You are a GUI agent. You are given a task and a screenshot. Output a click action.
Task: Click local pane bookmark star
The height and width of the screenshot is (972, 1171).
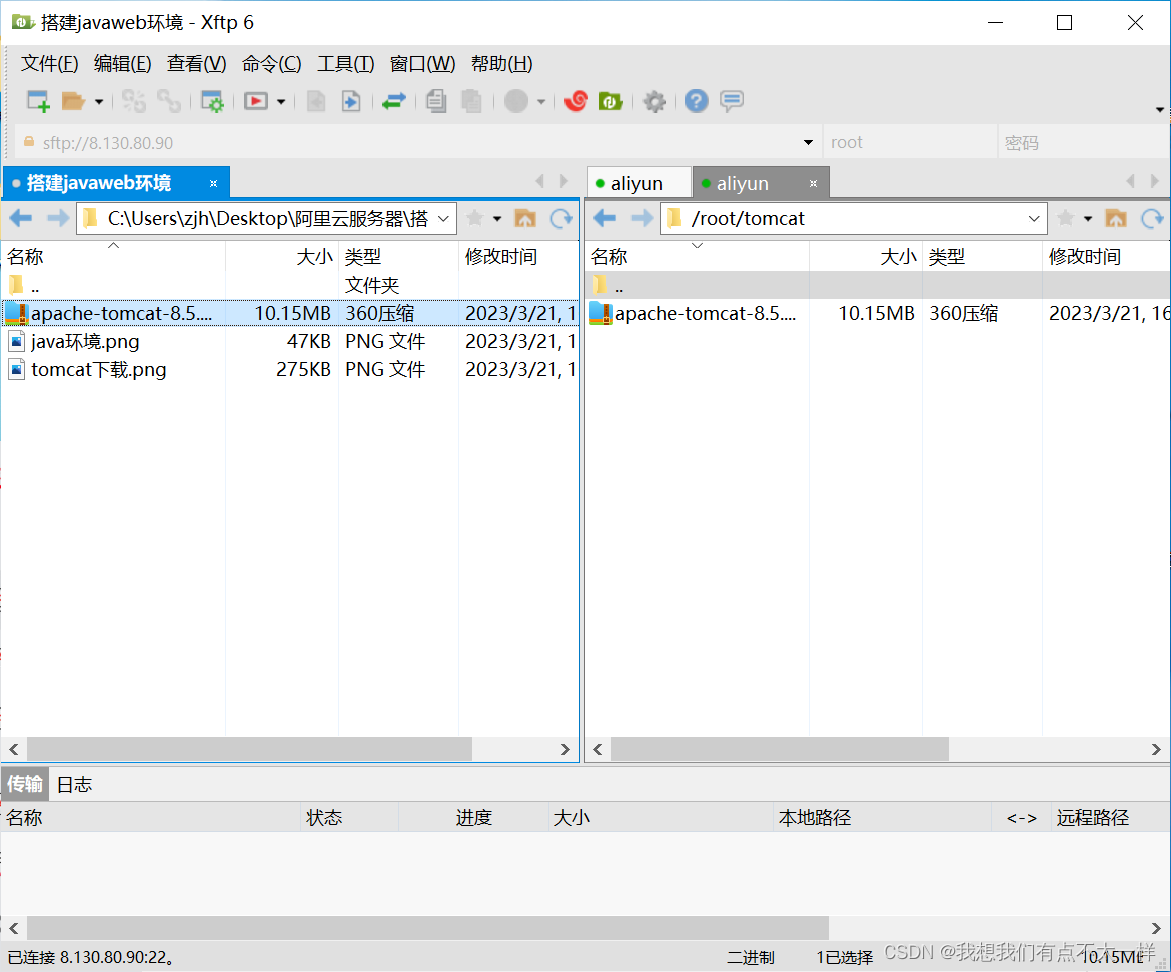pyautogui.click(x=474, y=219)
